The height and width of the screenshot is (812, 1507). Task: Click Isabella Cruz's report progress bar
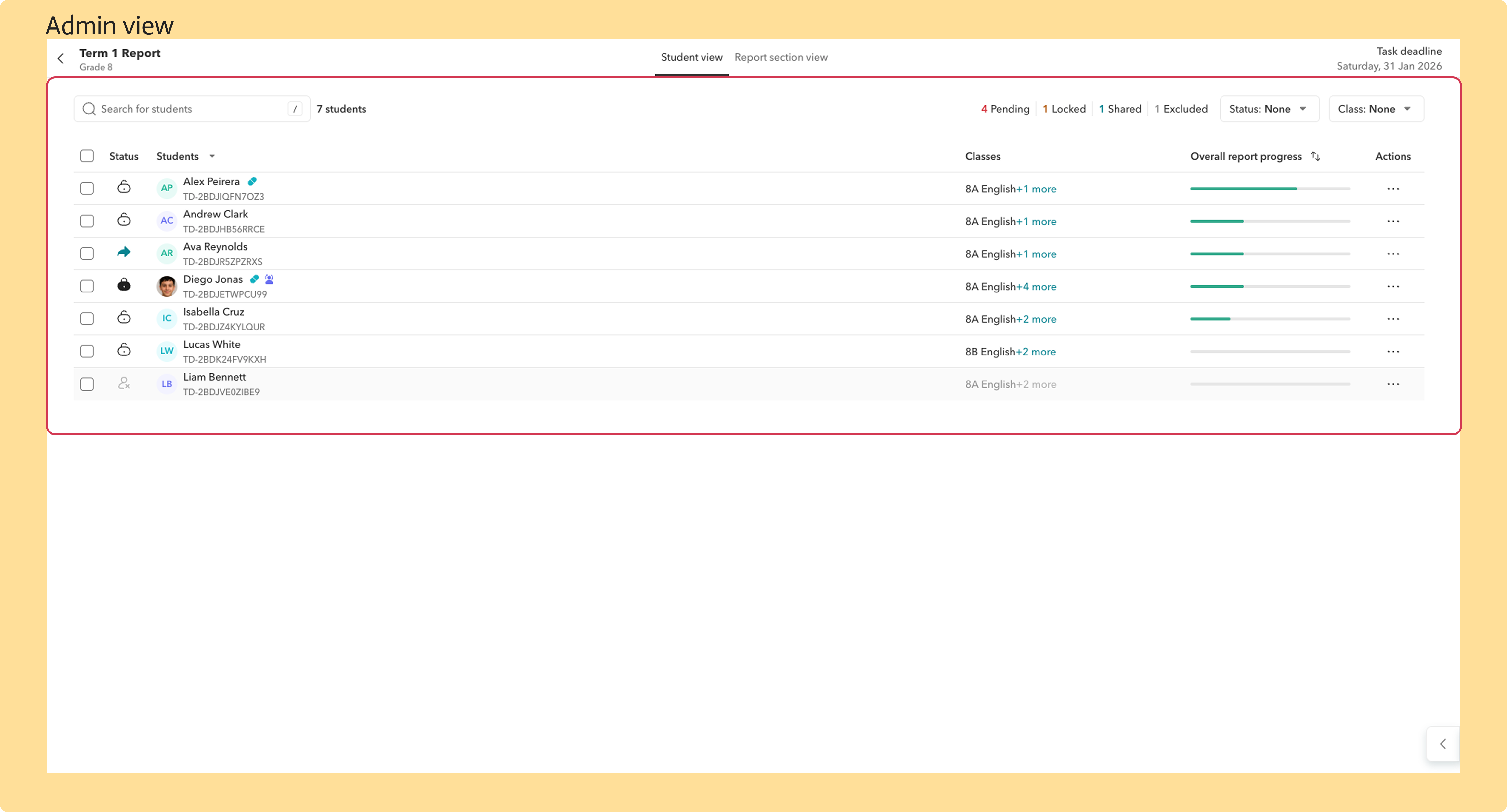coord(1270,319)
